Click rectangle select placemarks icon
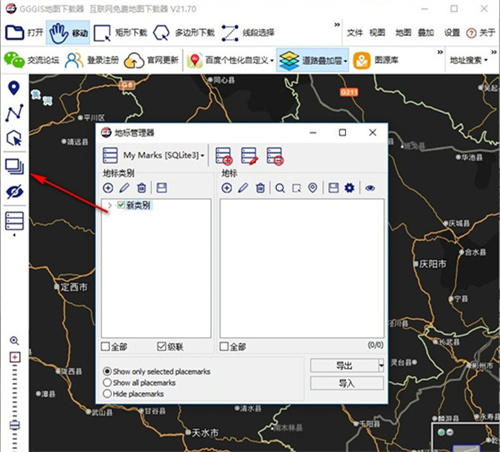Viewport: 500px width, 452px height. pos(296,188)
